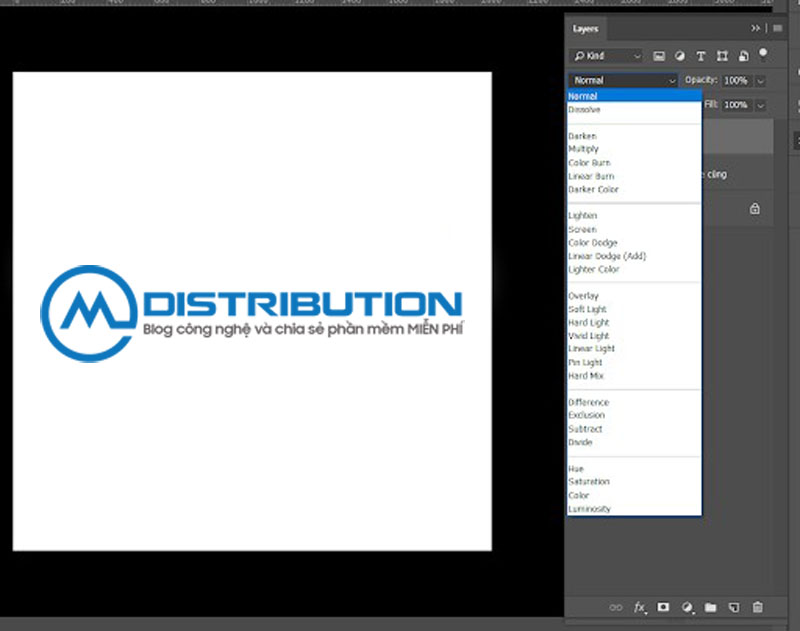Filter layers by pixel layer icon
800x631 pixels.
pos(659,56)
